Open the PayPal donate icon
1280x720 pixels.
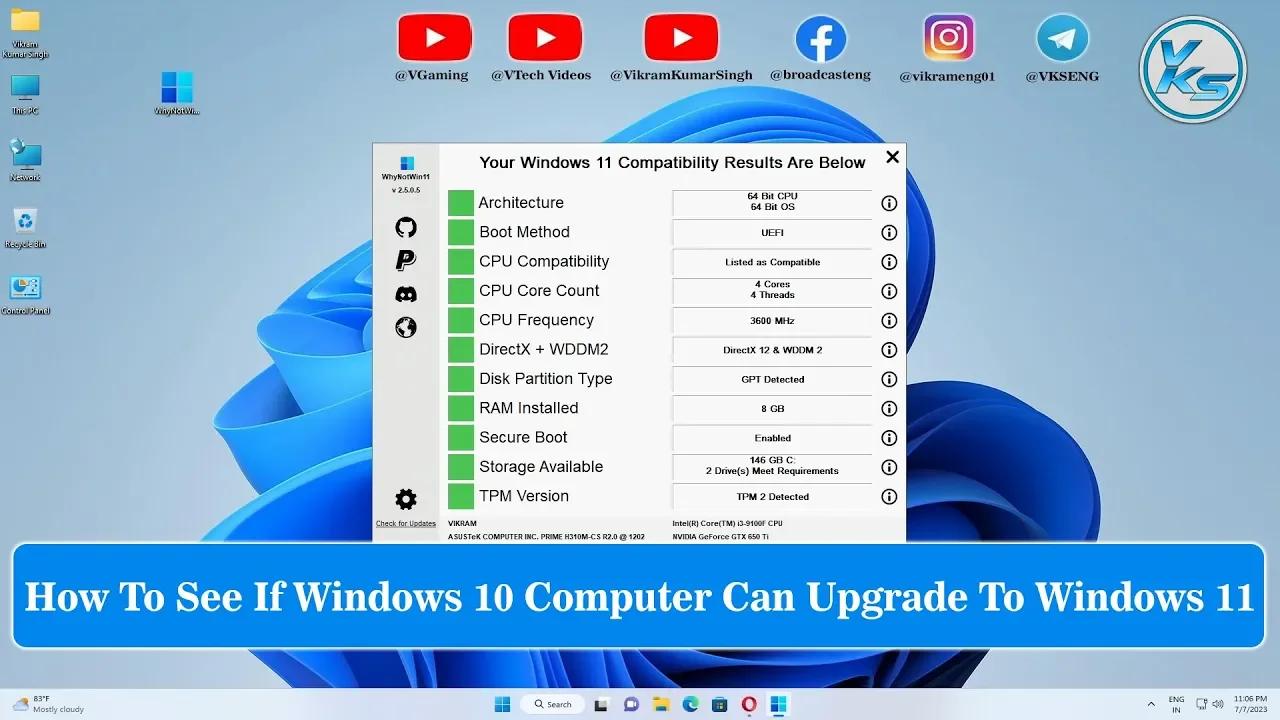coord(405,260)
